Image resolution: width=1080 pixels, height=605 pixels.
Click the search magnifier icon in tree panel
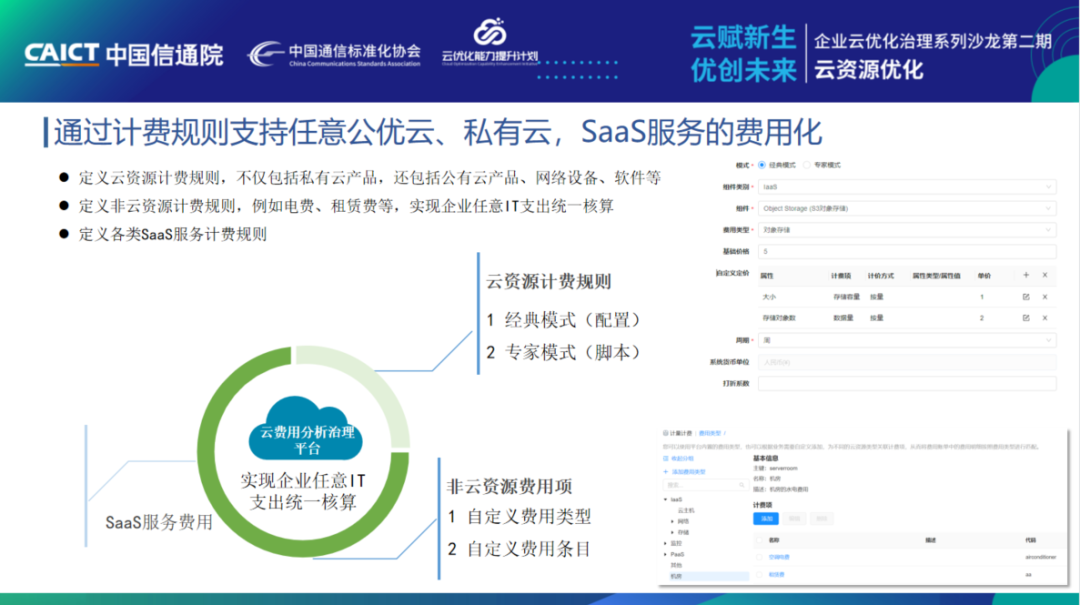(x=742, y=485)
